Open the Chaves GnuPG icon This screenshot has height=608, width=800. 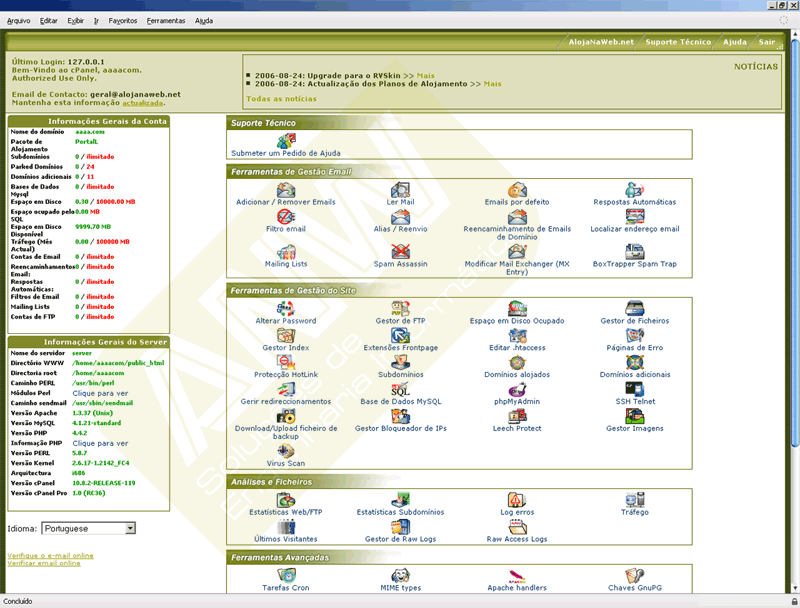click(x=635, y=575)
